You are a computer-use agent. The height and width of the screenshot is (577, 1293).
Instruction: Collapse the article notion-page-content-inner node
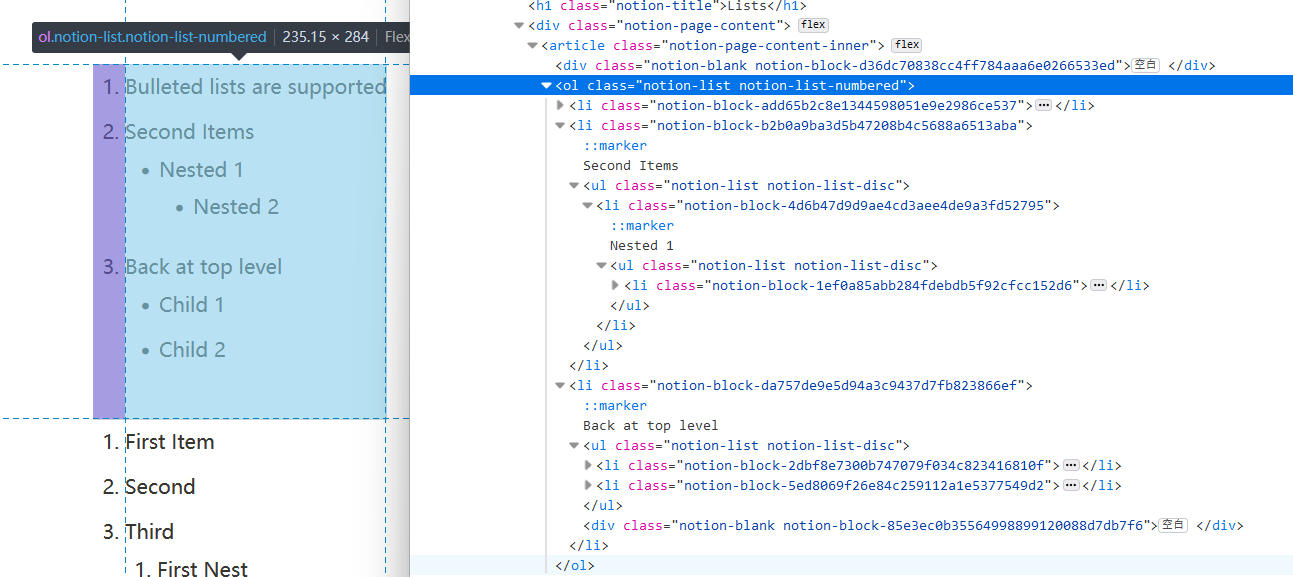533,46
